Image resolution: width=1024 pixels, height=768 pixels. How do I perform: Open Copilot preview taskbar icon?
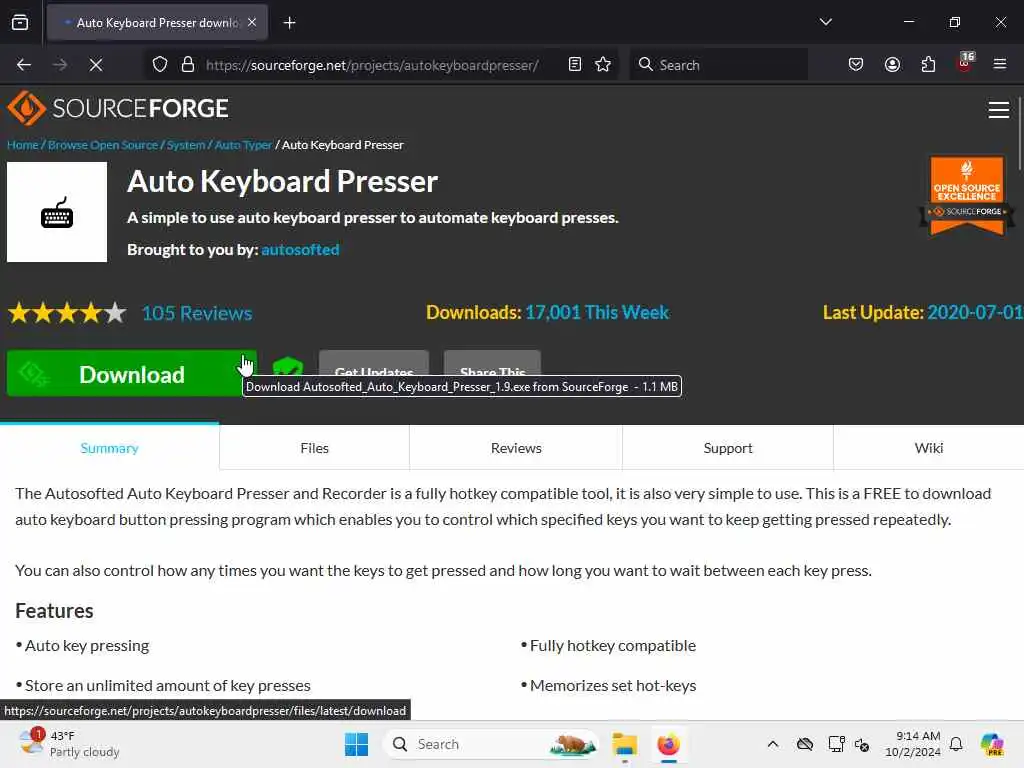(992, 744)
